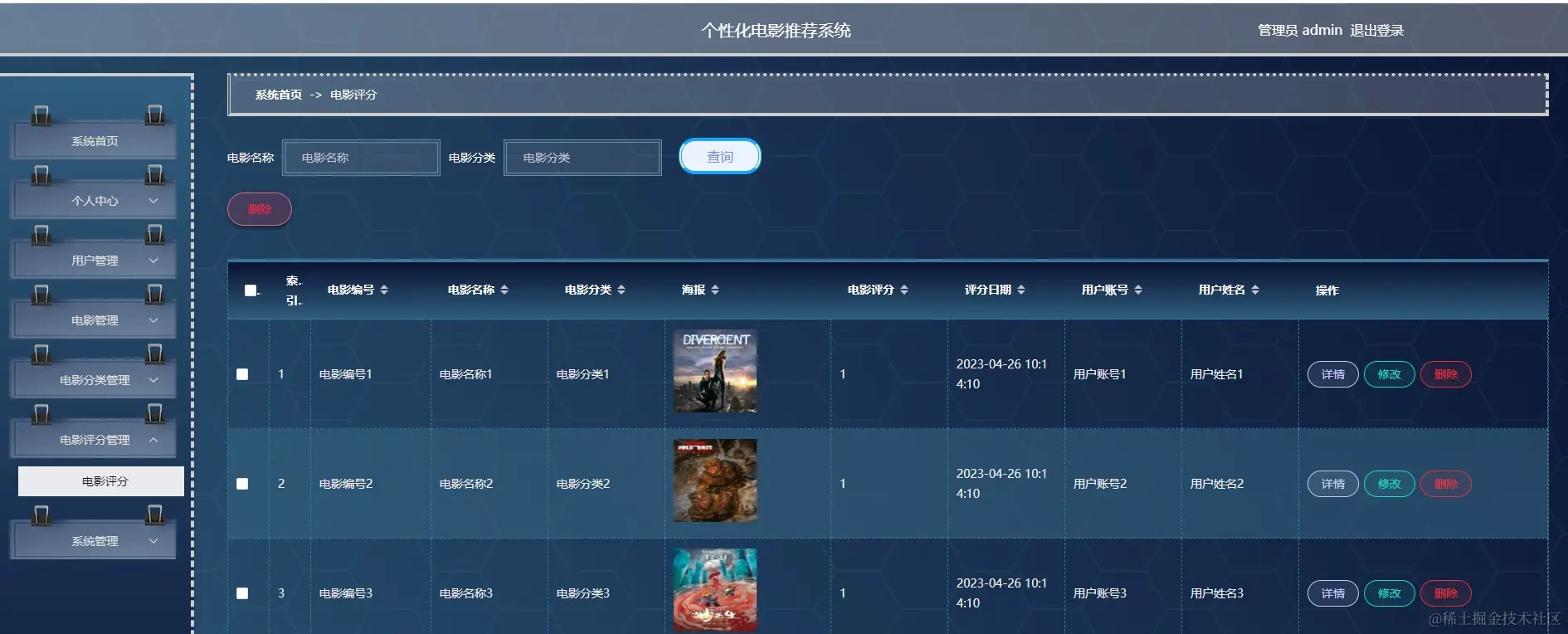Image resolution: width=1568 pixels, height=634 pixels.
Task: Focus the 电影名称 search input
Action: coord(361,158)
